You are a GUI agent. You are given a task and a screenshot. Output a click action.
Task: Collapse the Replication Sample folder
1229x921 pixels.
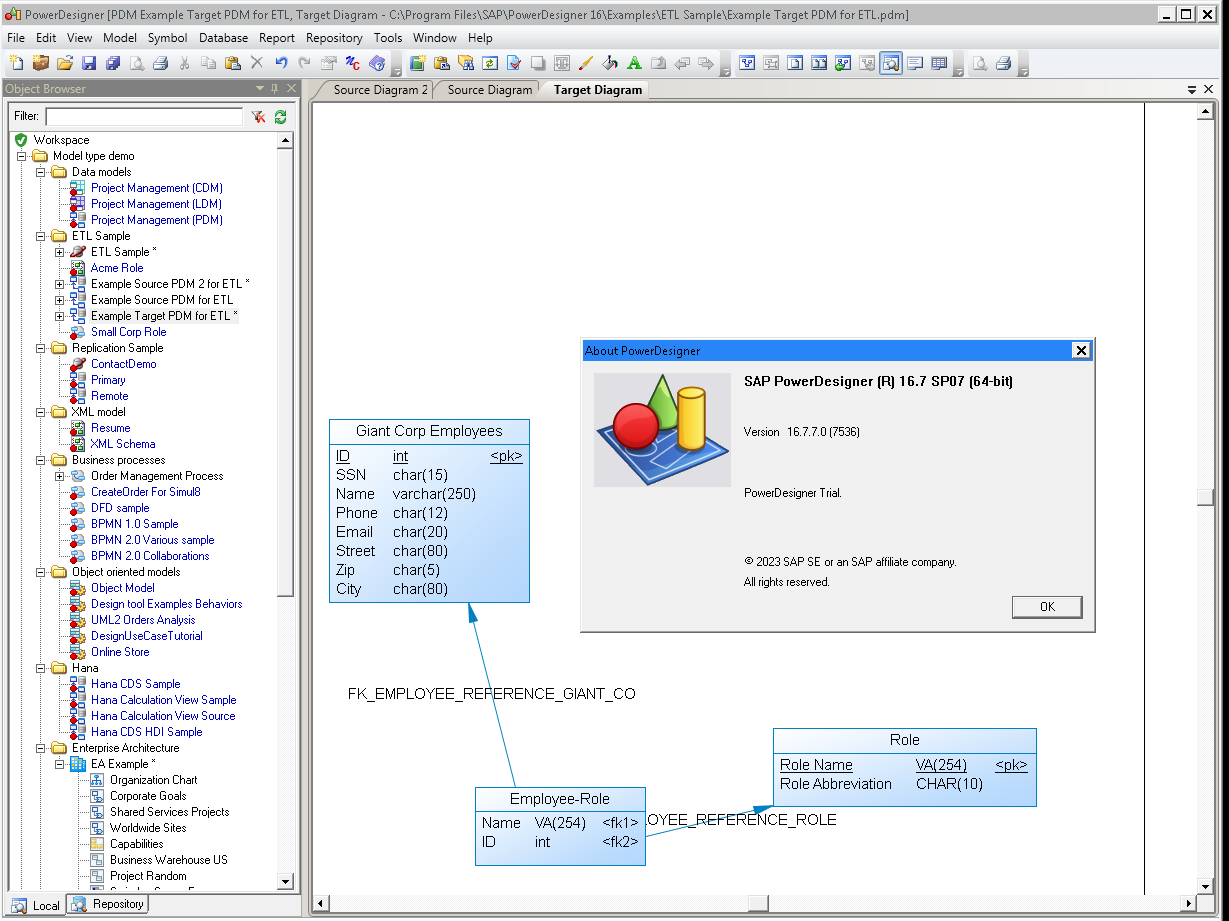coord(40,348)
